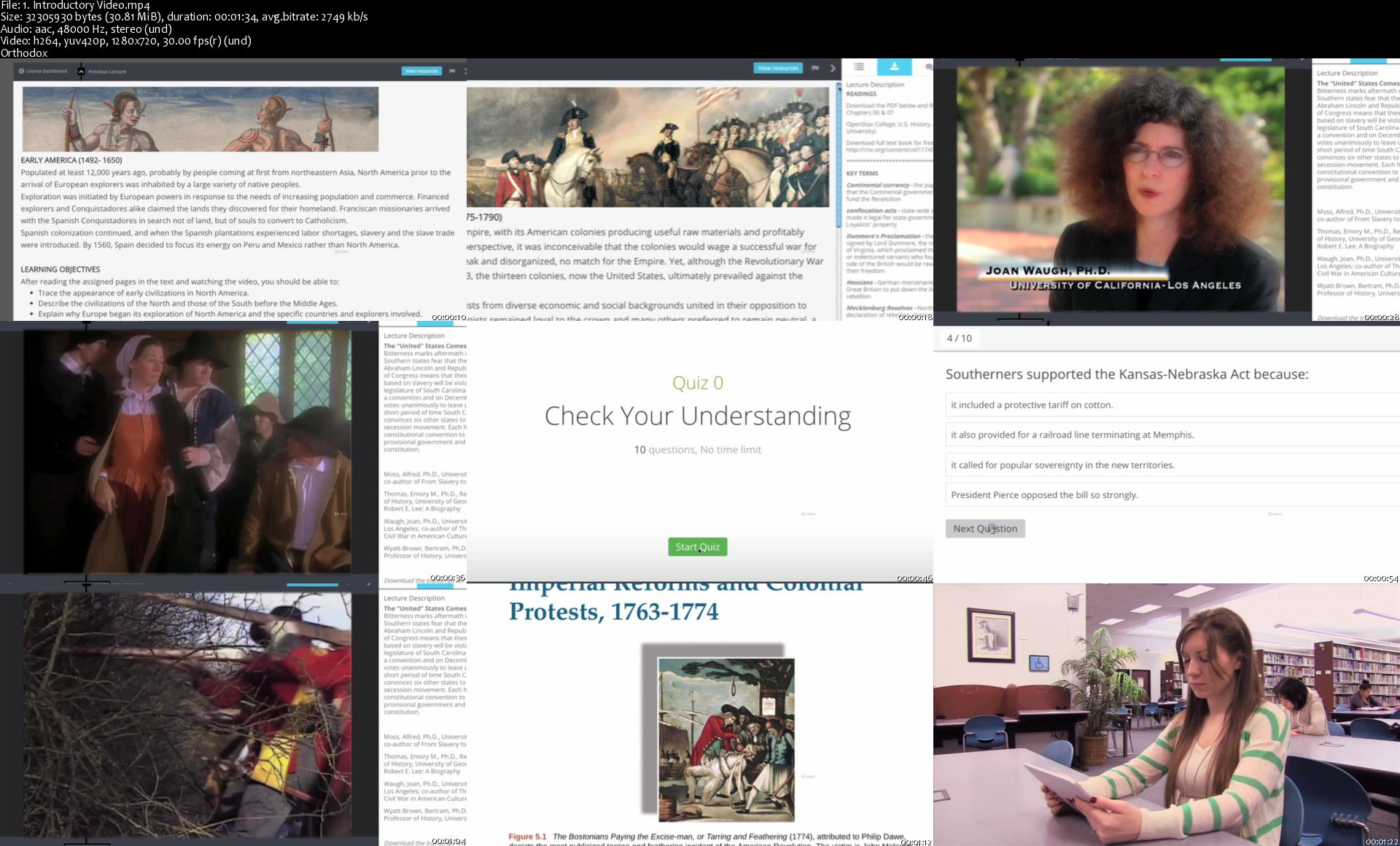Click View resources above Early America text
The width and height of the screenshot is (1400, 846).
(x=421, y=71)
